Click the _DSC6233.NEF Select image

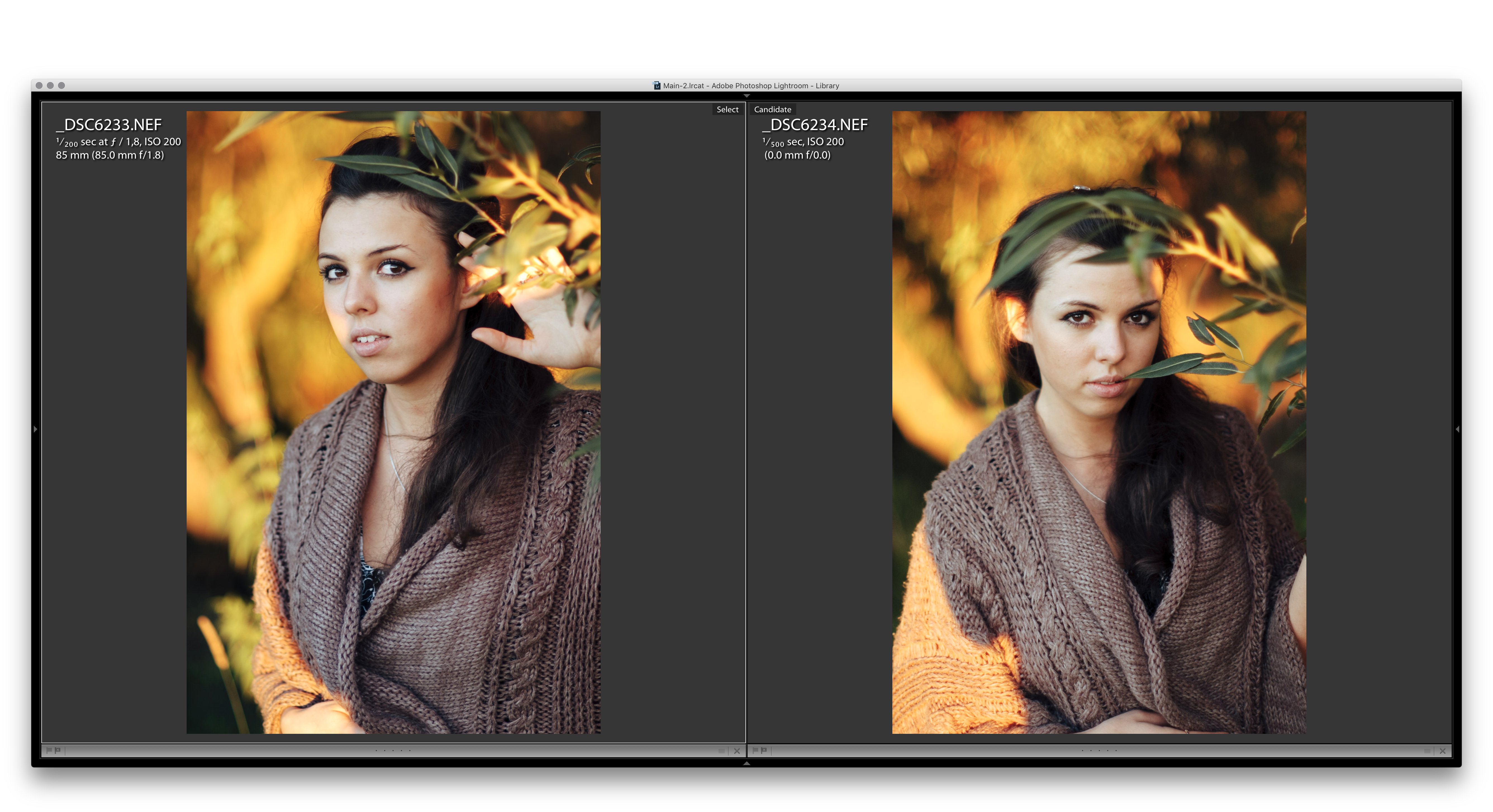[x=393, y=422]
